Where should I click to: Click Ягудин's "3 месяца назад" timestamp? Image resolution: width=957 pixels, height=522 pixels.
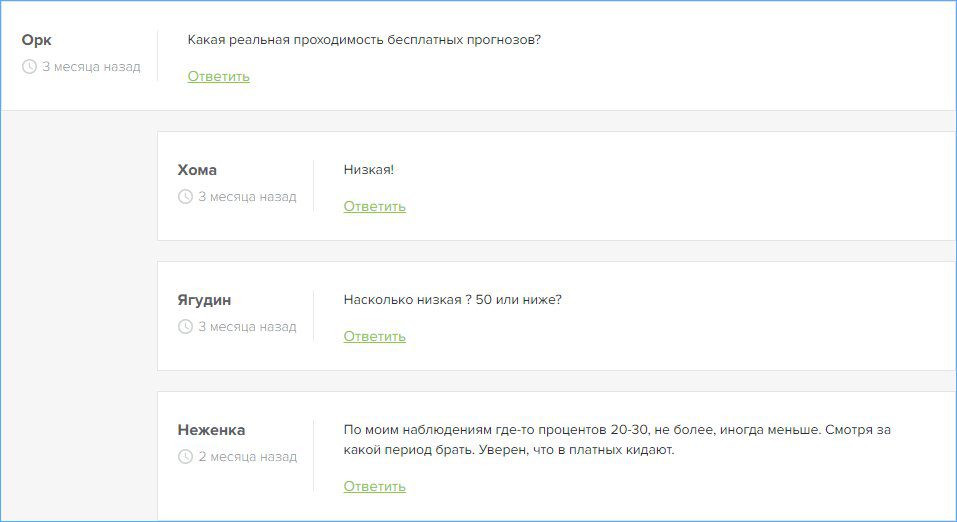(x=247, y=327)
